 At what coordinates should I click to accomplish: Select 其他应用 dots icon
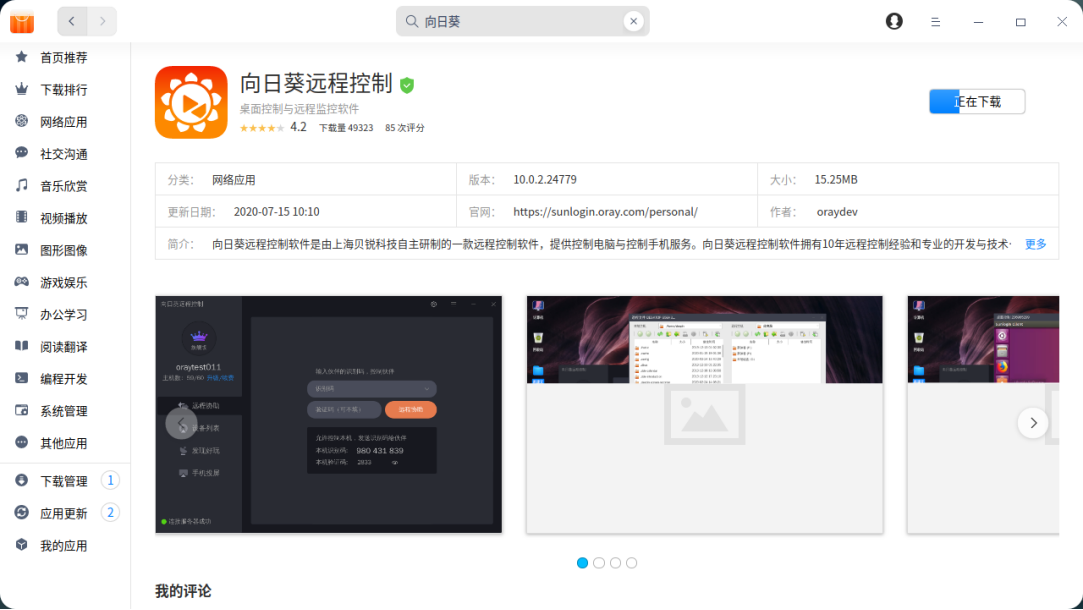[x=21, y=442]
